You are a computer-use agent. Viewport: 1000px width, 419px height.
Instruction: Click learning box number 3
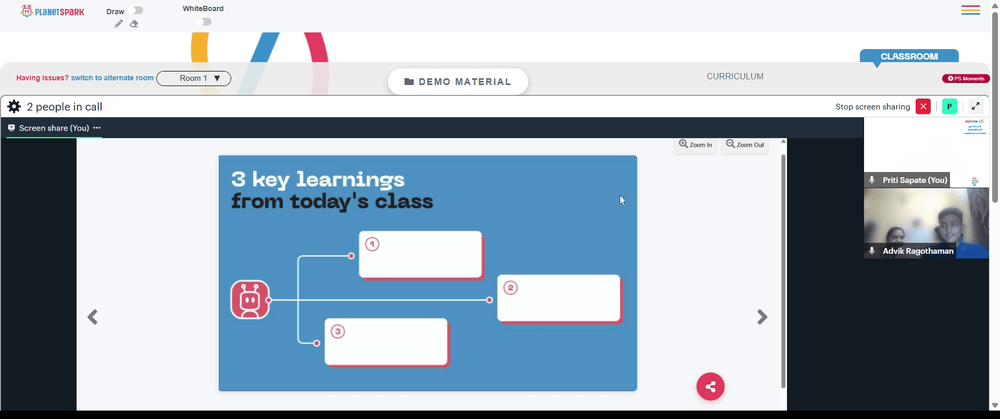click(x=386, y=342)
